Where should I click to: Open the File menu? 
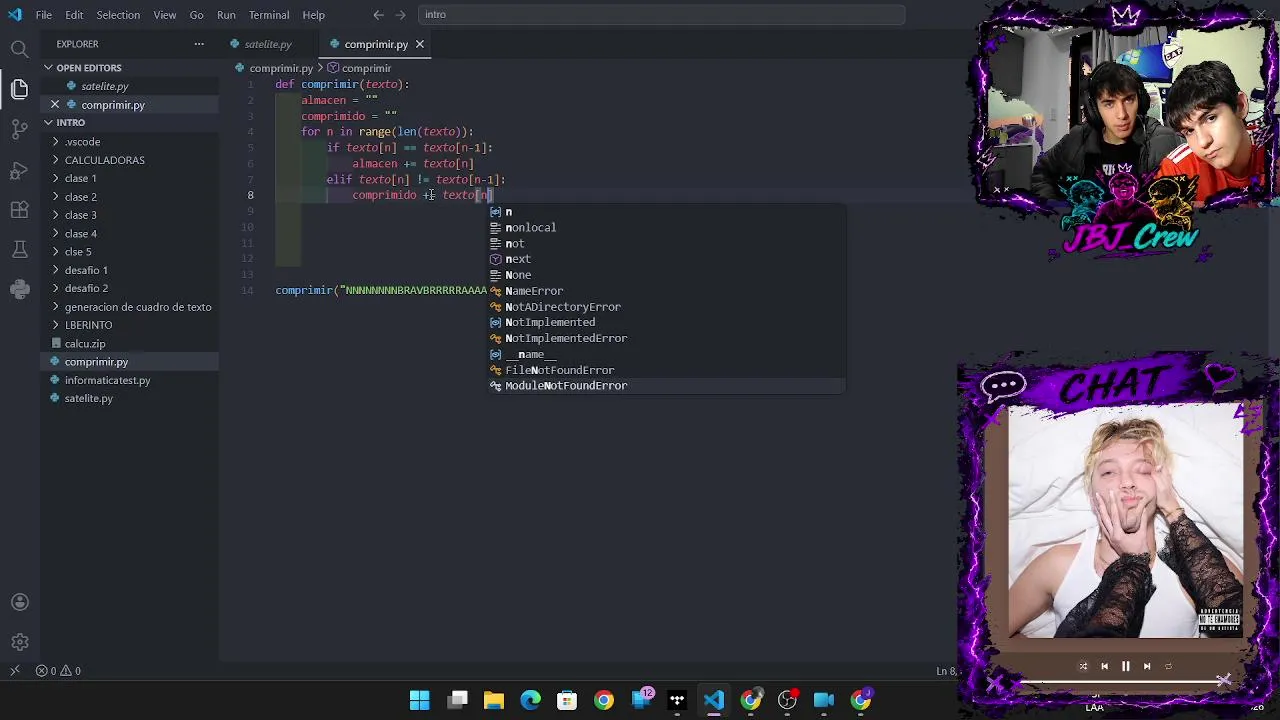click(x=44, y=15)
